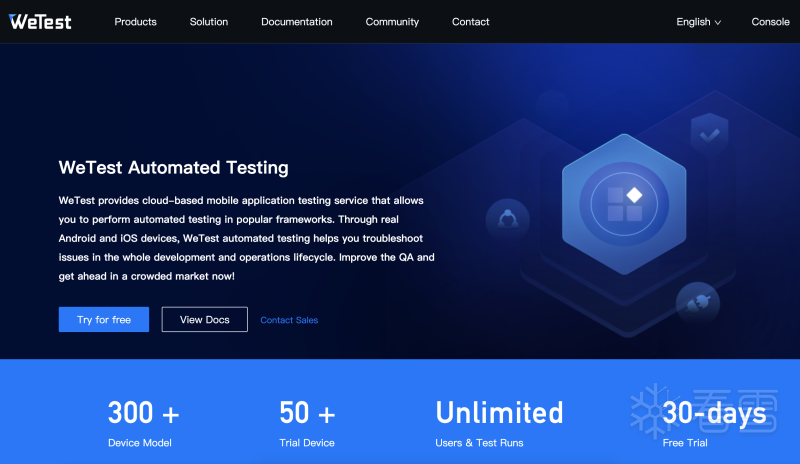800x464 pixels.
Task: Open the Products menu
Action: pos(135,21)
